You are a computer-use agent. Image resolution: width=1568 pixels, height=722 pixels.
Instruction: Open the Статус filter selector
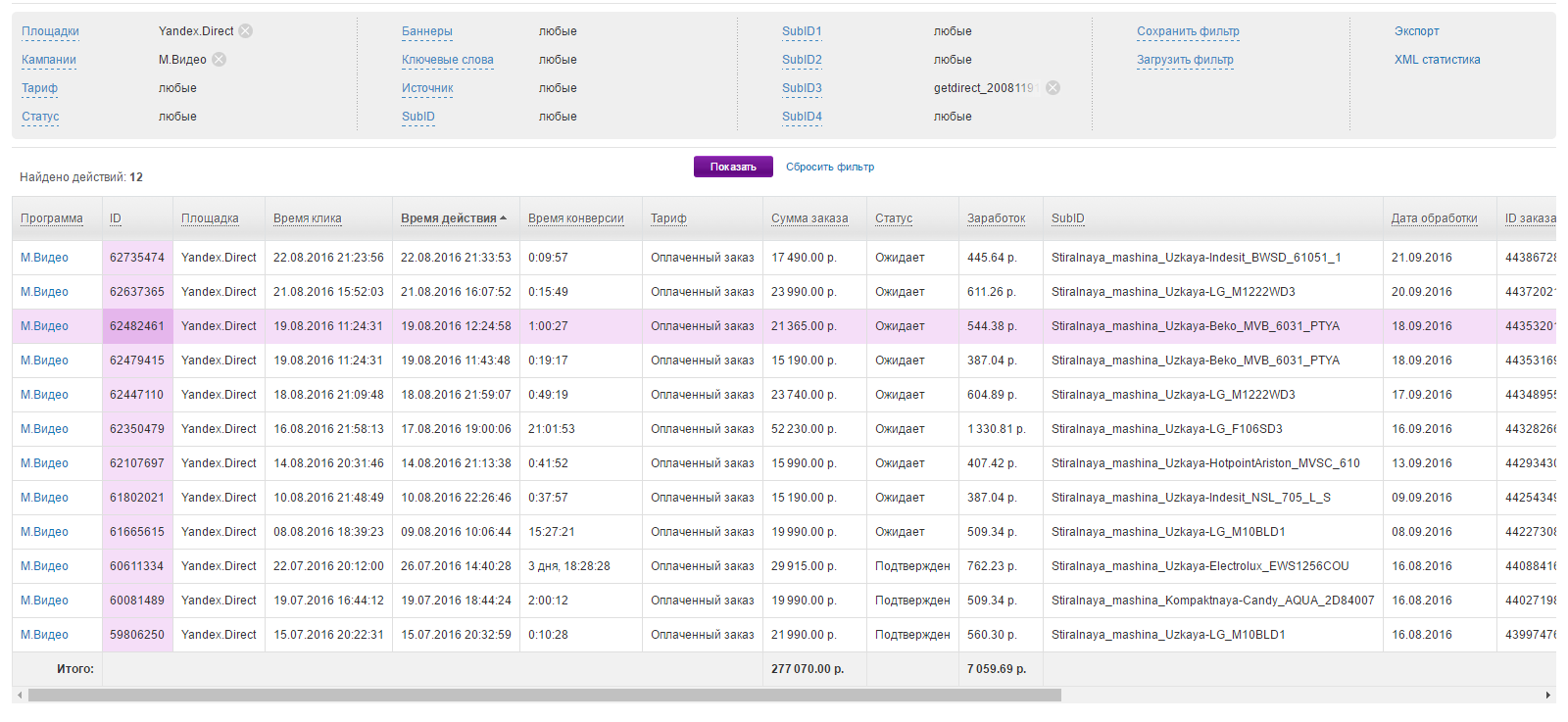[x=40, y=117]
